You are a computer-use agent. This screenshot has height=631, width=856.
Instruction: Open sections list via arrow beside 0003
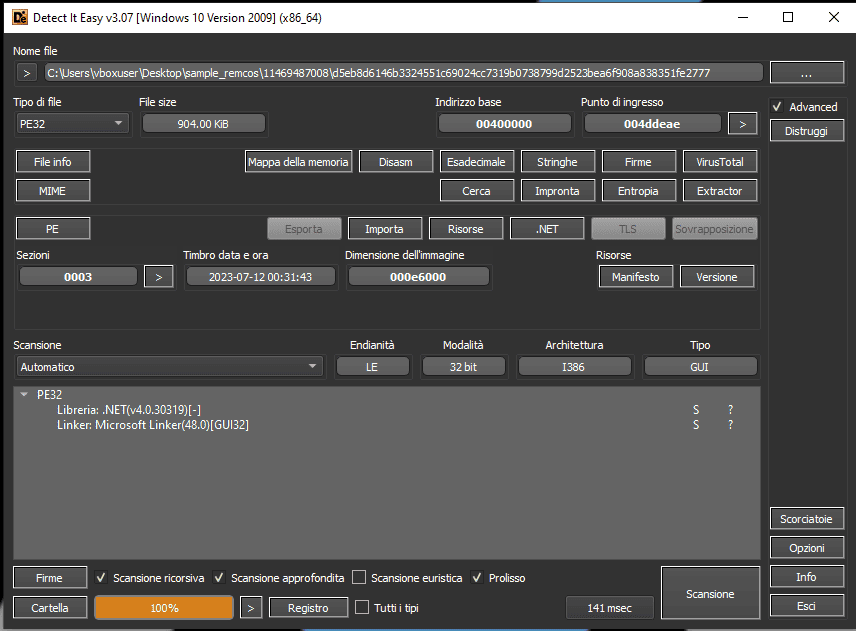click(x=158, y=277)
